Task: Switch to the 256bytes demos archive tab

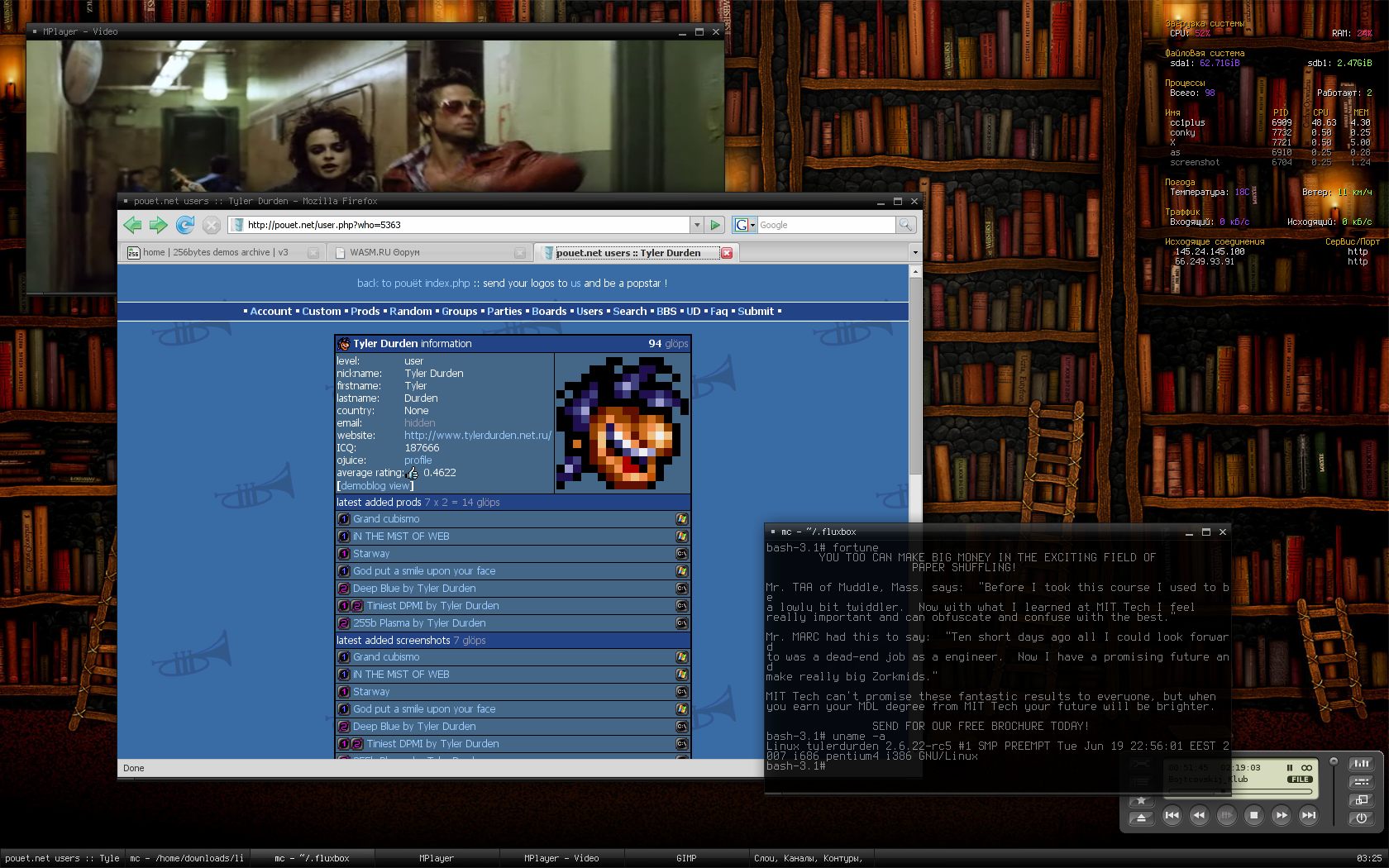Action: point(222,252)
